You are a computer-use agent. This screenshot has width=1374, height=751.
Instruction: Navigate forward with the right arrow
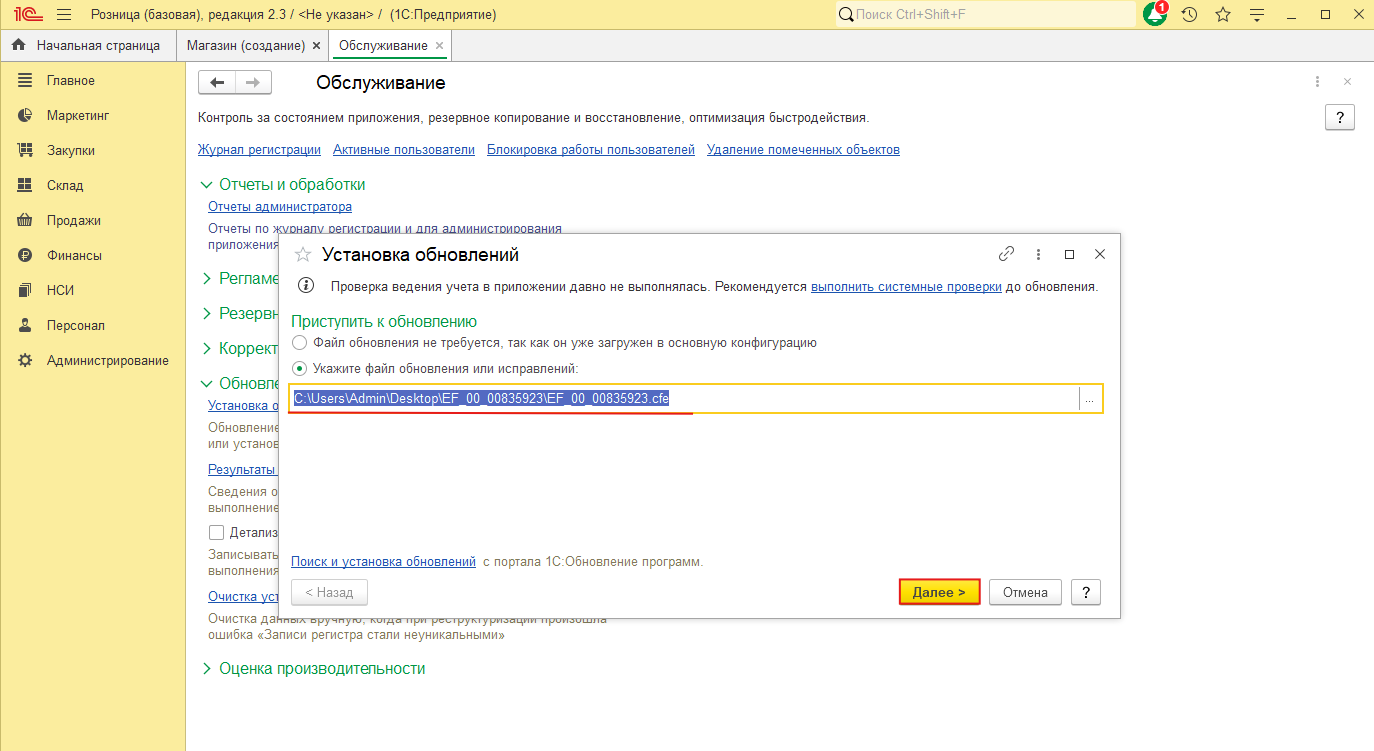[253, 83]
